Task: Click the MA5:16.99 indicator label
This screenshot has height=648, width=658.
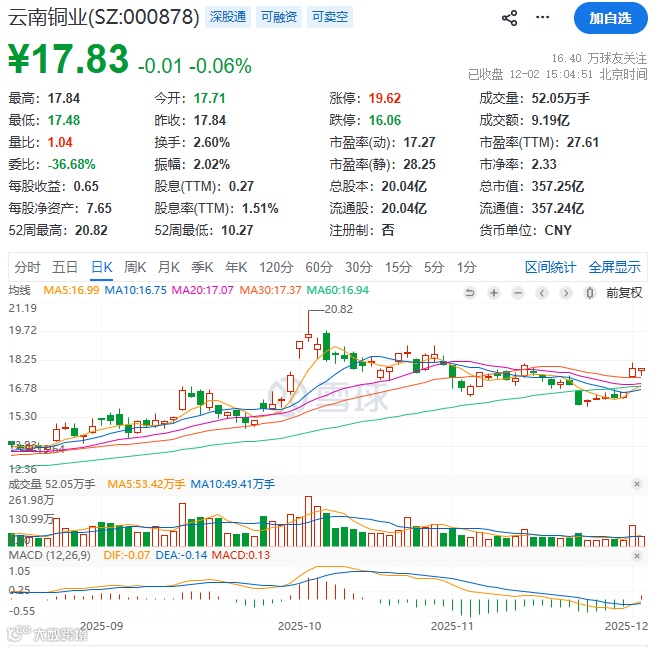Action: pyautogui.click(x=71, y=290)
